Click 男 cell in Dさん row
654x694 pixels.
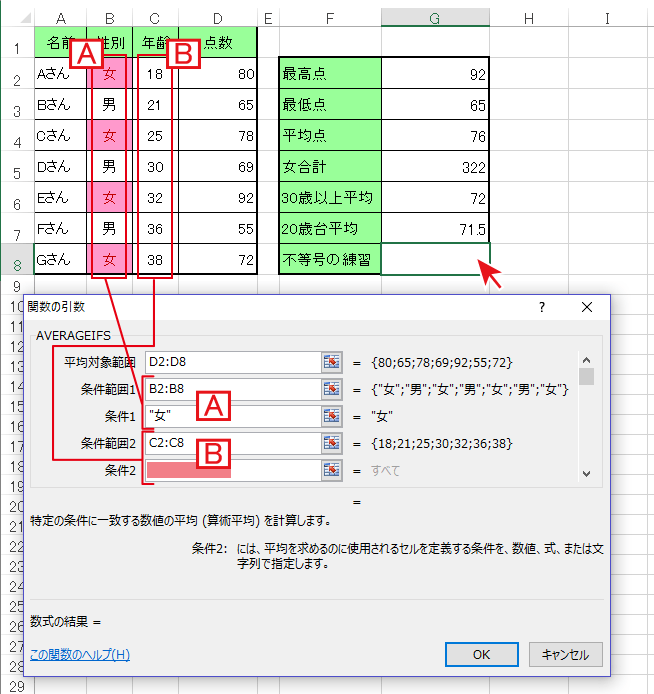[109, 166]
